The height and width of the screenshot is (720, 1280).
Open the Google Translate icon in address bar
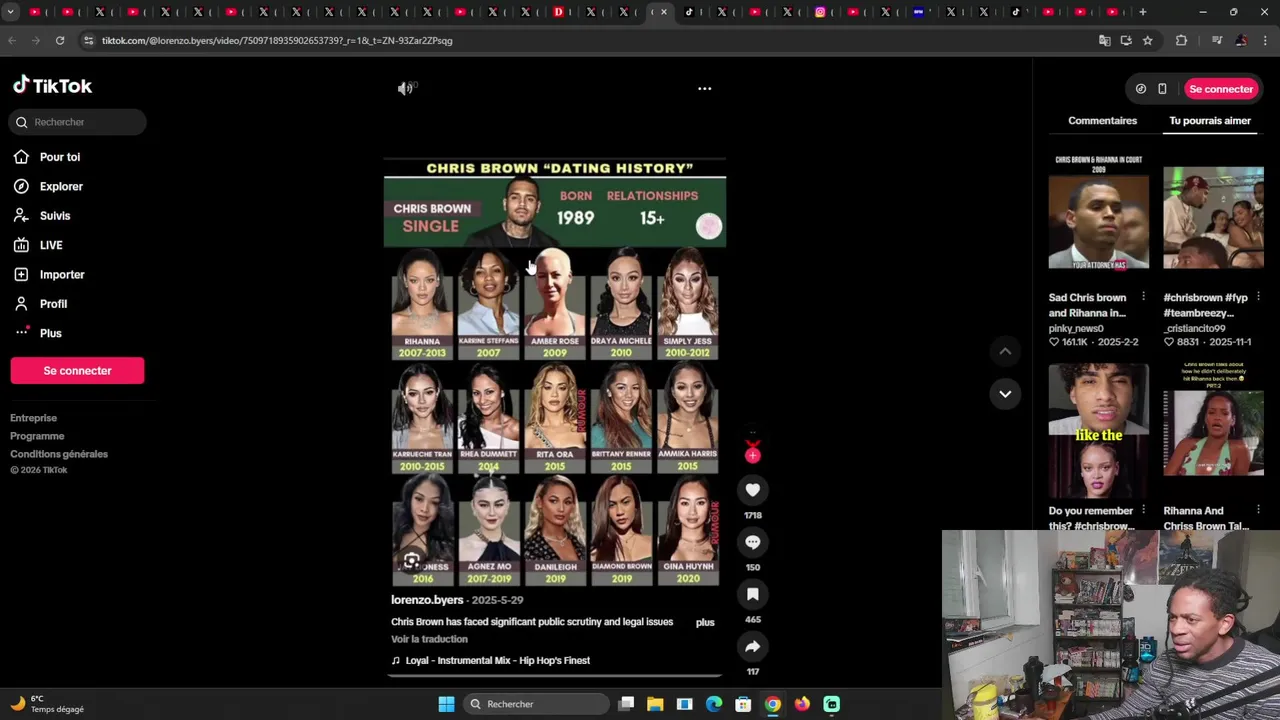[1104, 41]
